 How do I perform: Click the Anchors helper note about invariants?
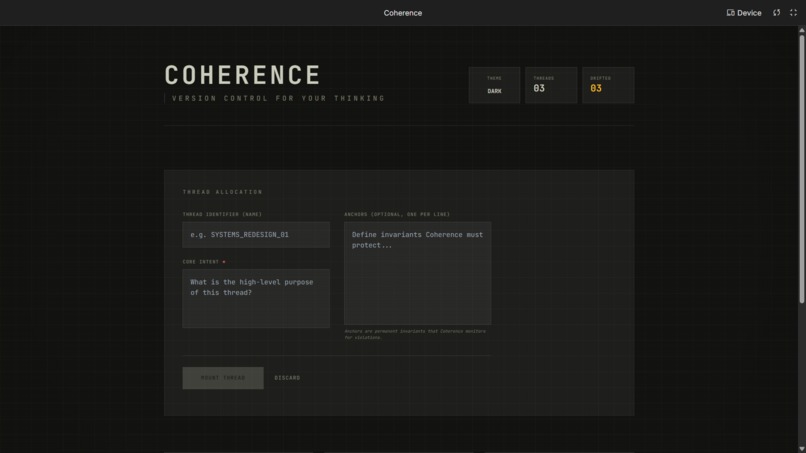(415, 334)
